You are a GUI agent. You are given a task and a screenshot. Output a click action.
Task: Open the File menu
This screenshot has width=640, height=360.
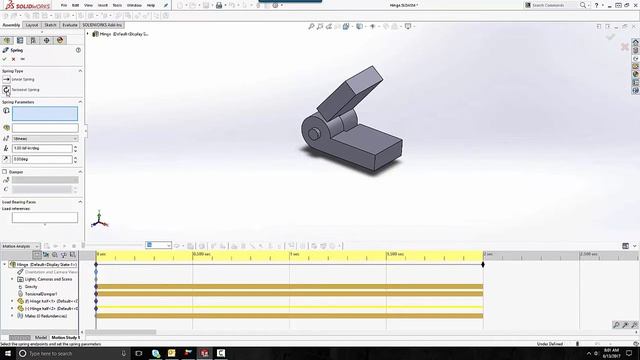click(64, 5)
